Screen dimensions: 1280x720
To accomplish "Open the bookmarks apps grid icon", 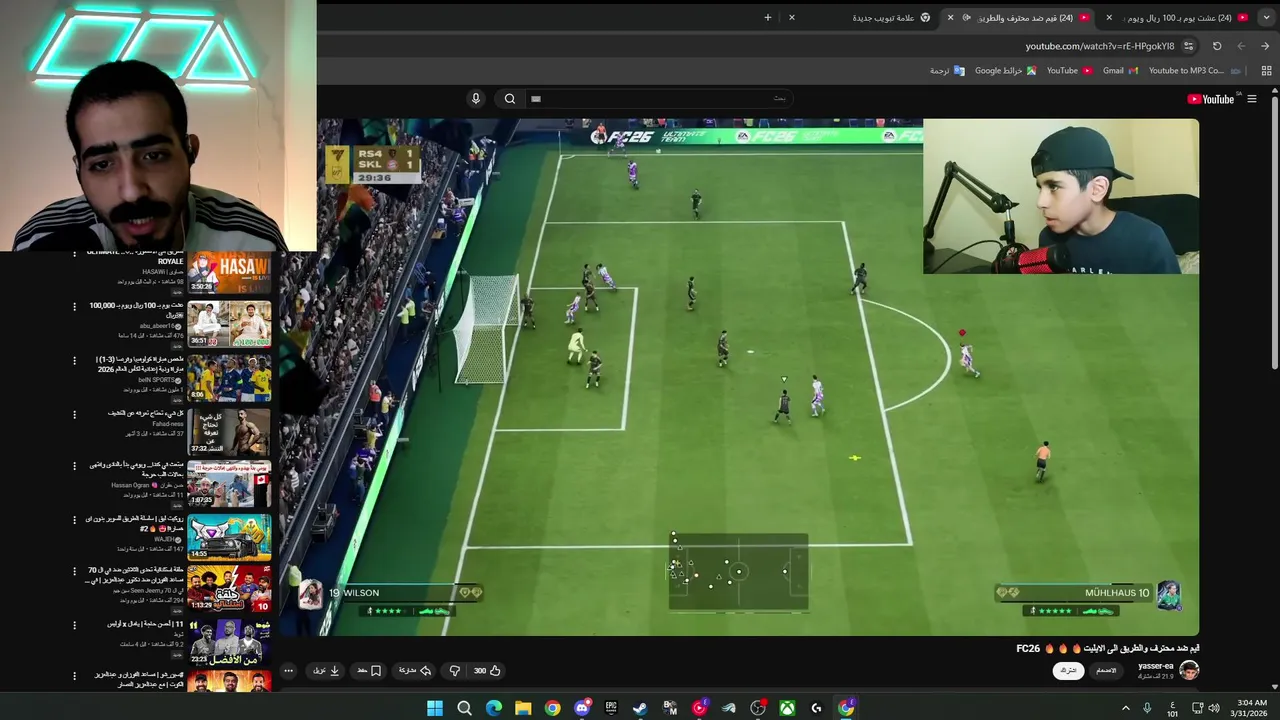I will 1266,71.
